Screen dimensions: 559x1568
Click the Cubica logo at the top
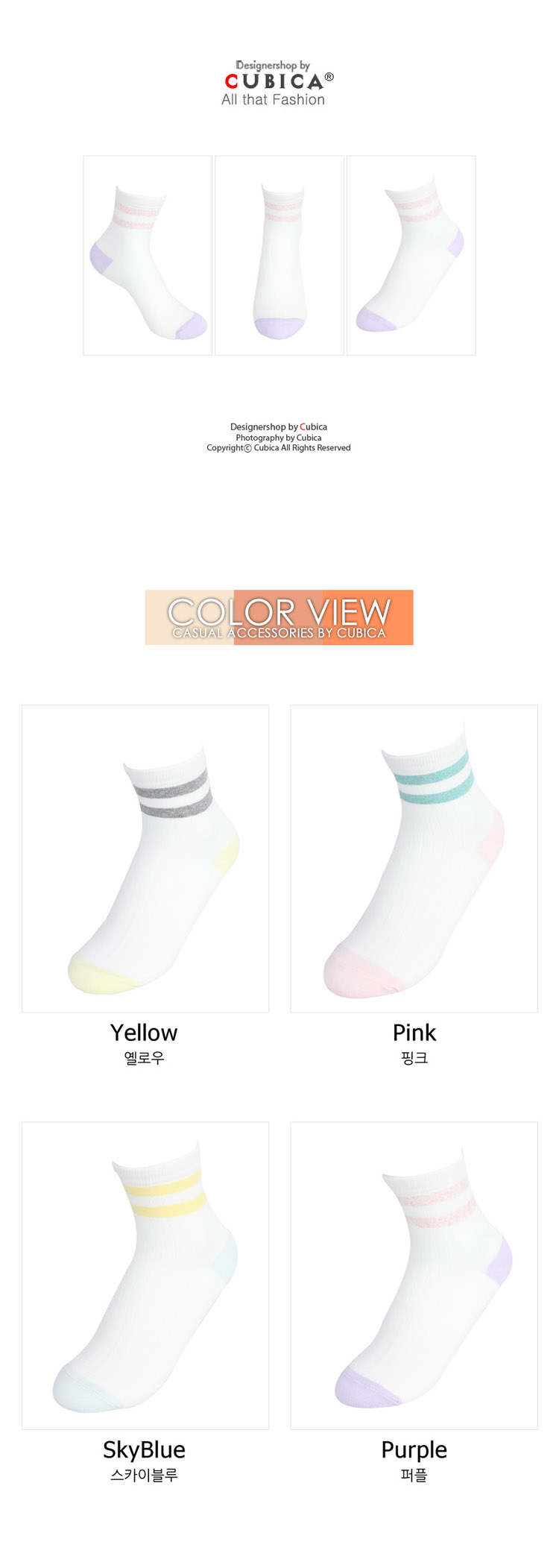point(279,83)
